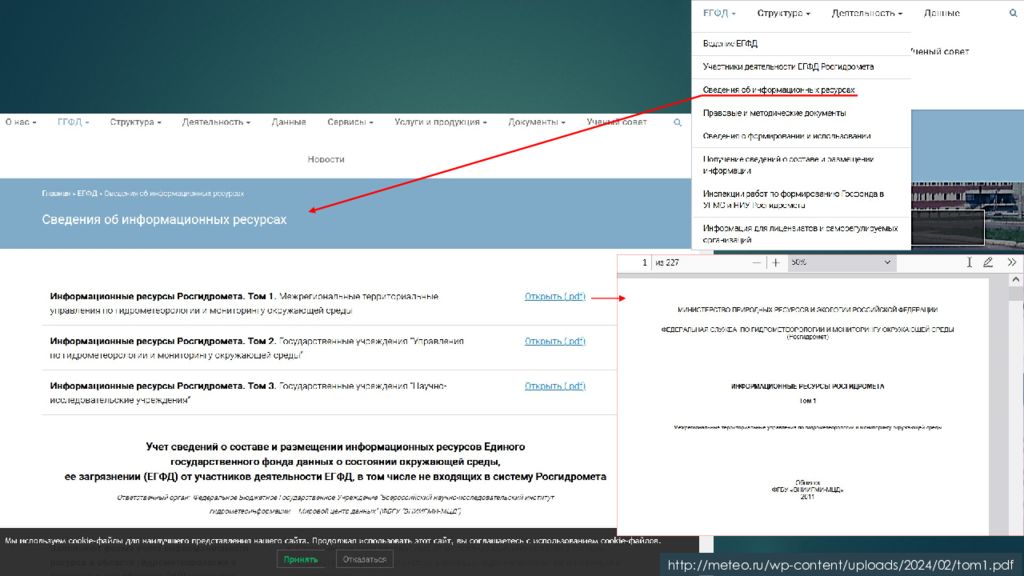Open the Том 1 Открыть (.pdf) link

click(554, 296)
